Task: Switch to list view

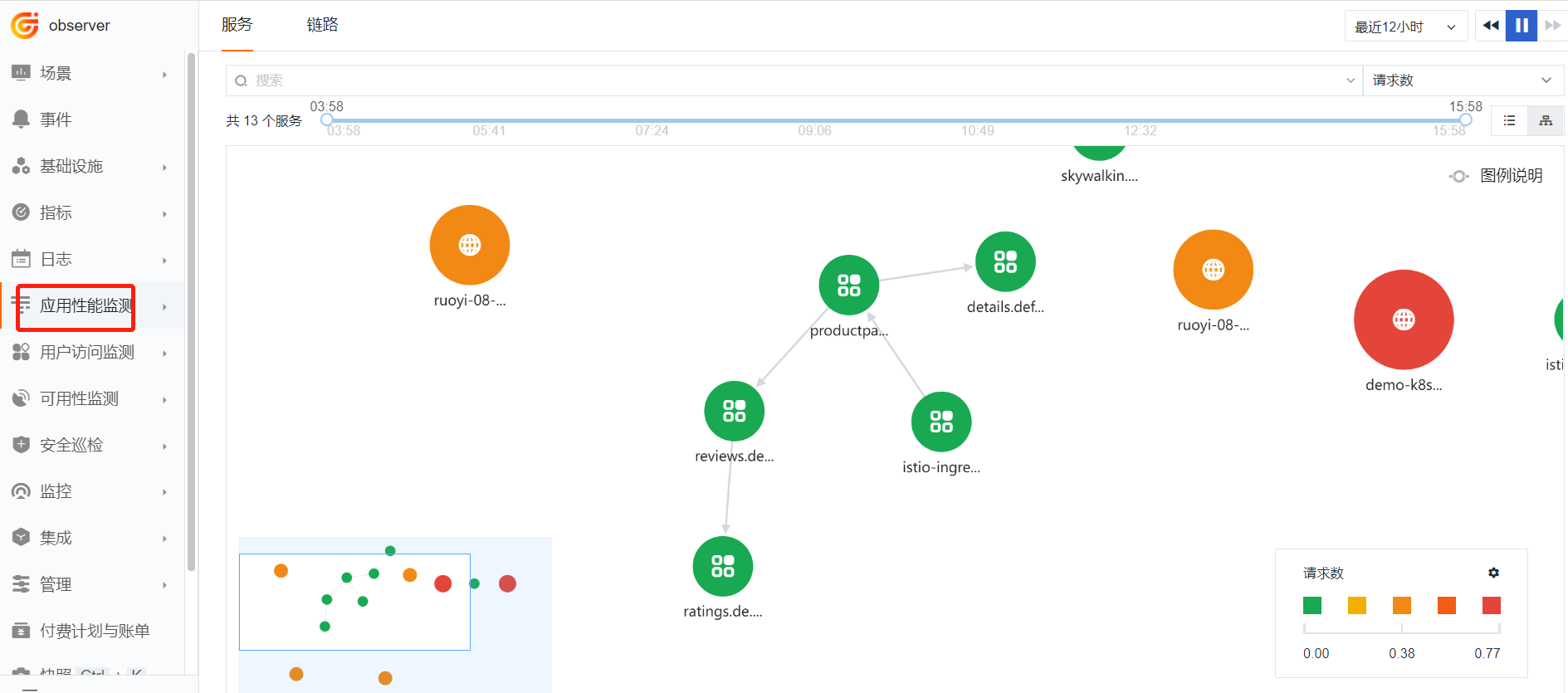Action: point(1510,121)
